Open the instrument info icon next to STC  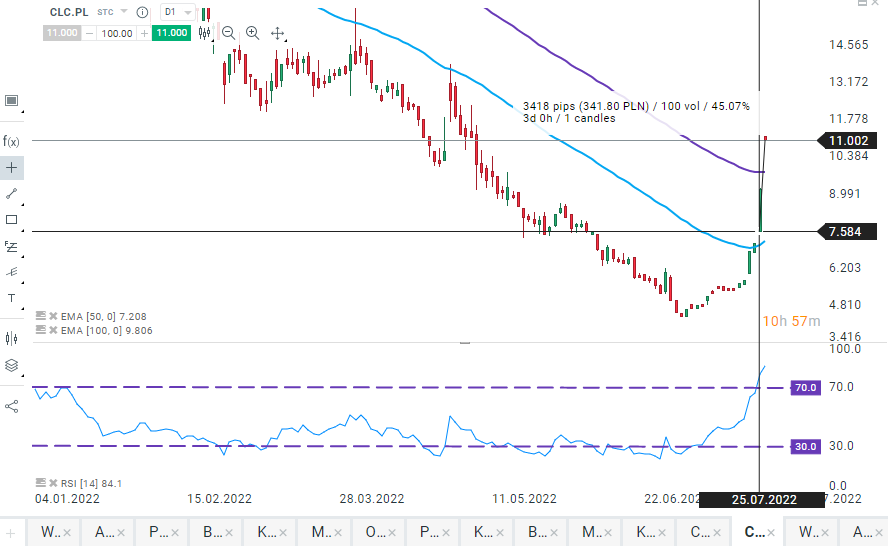click(x=143, y=12)
